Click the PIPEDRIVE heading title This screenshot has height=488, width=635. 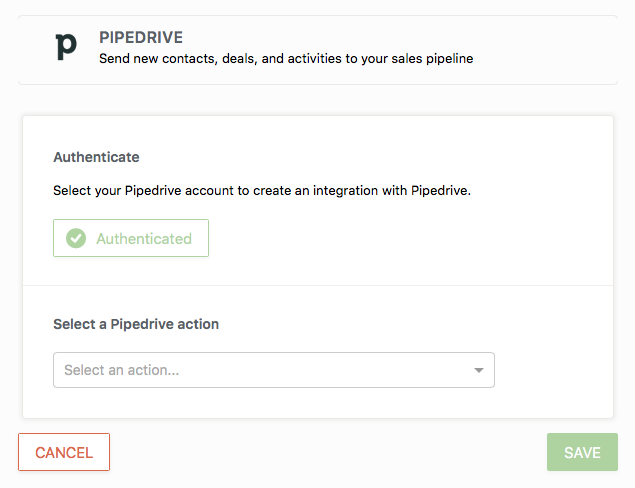coord(141,37)
